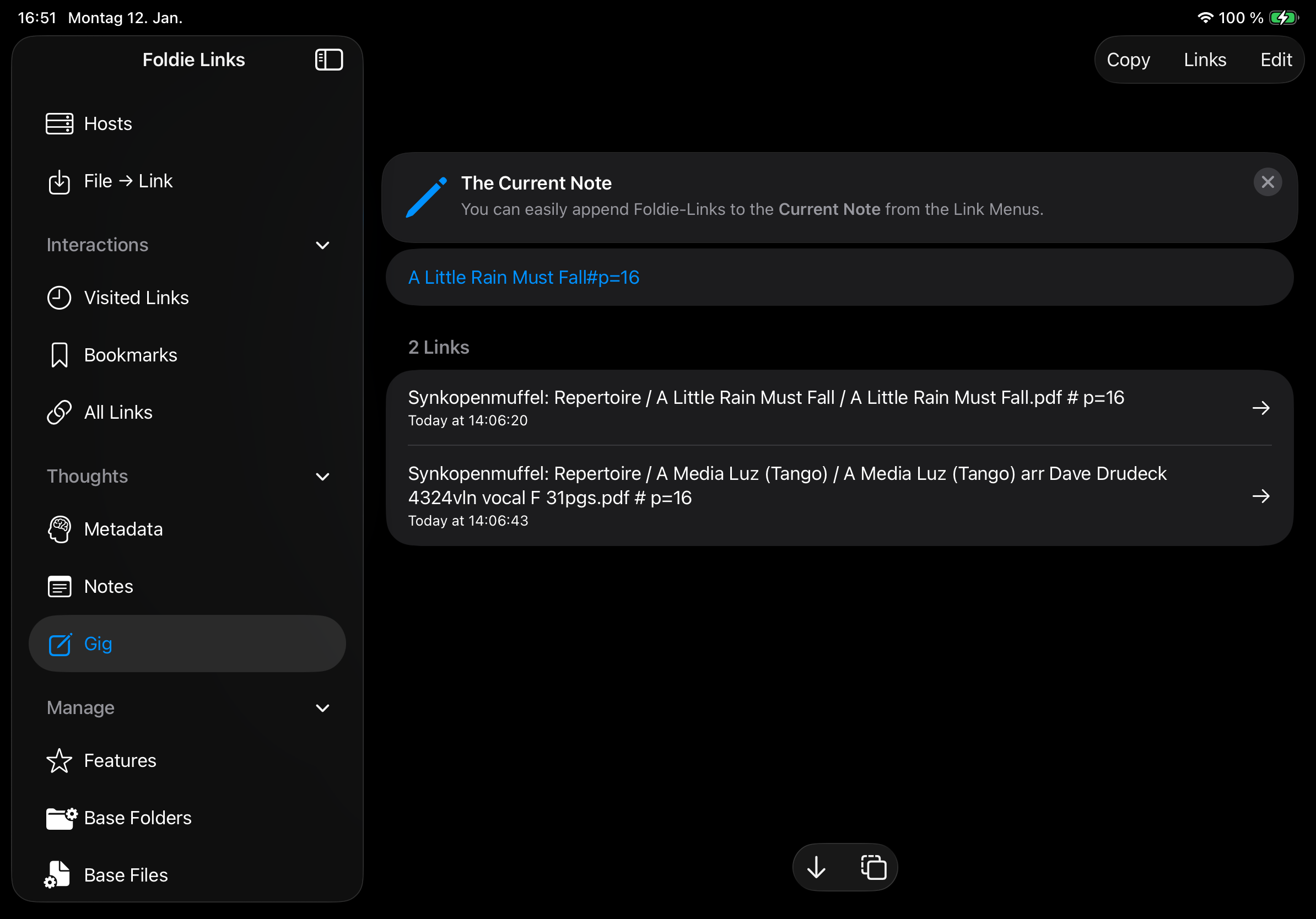
Task: Open Base Folders settings
Action: (x=137, y=818)
